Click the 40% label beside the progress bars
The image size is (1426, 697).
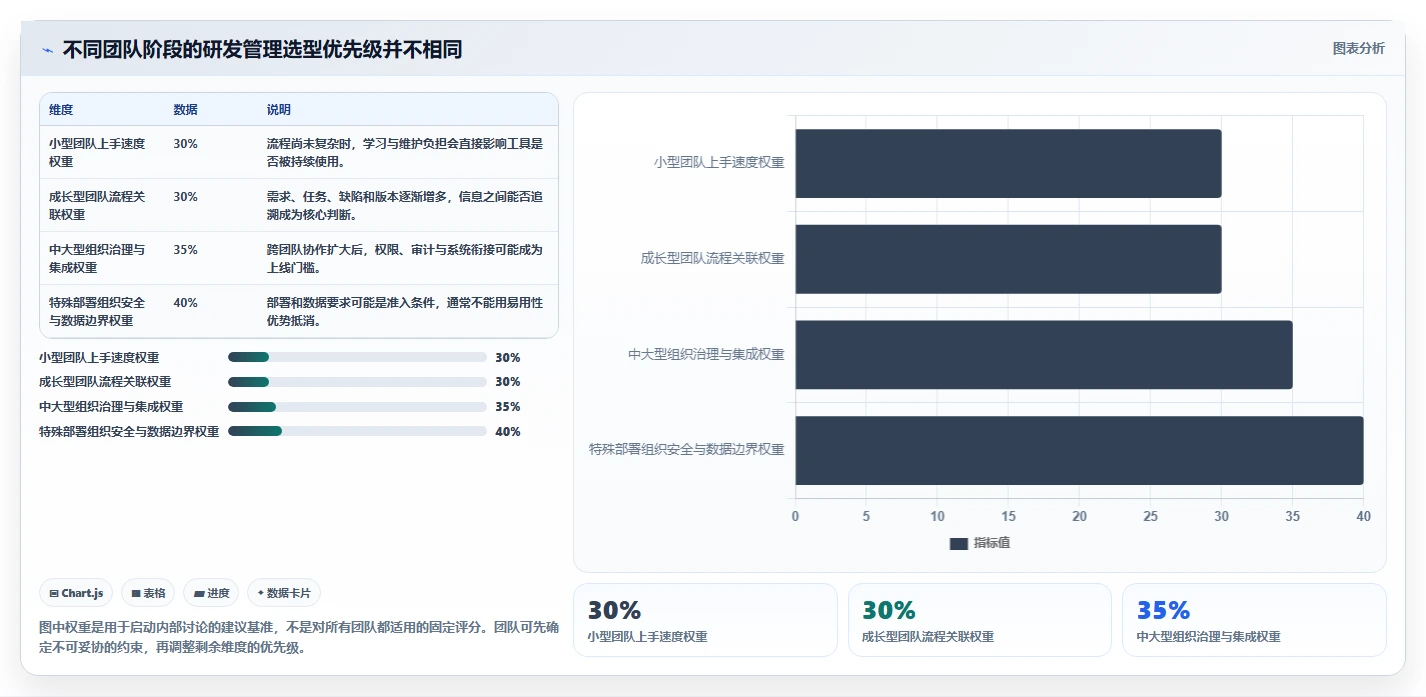tap(508, 432)
